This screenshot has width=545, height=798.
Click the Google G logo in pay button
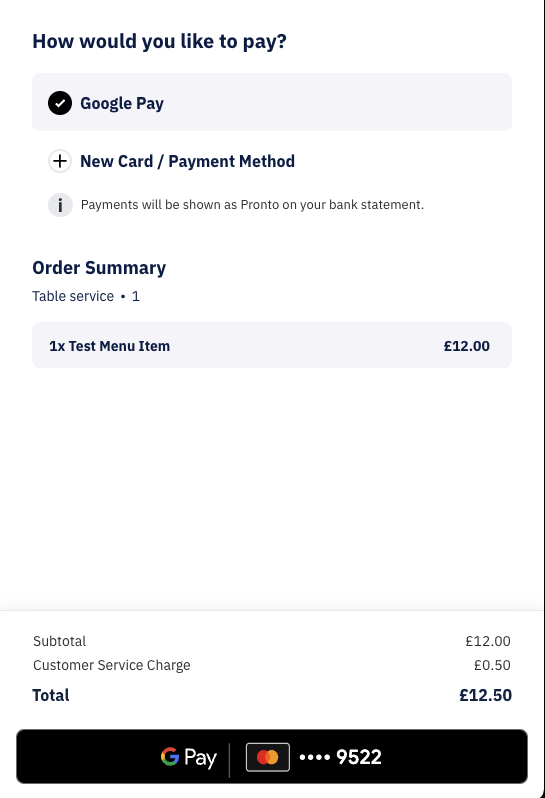(170, 757)
